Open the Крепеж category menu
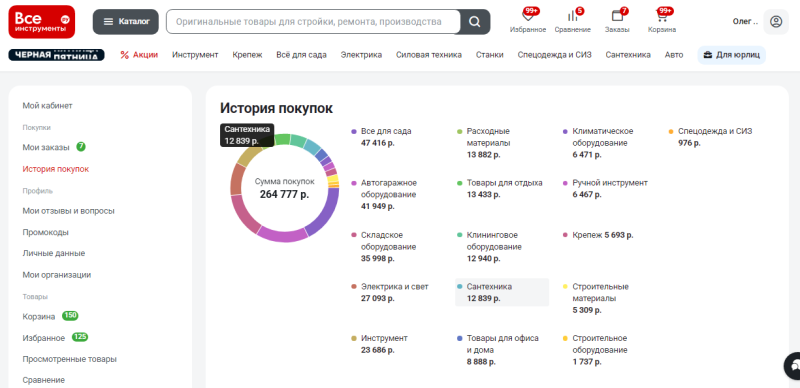 pos(247,55)
